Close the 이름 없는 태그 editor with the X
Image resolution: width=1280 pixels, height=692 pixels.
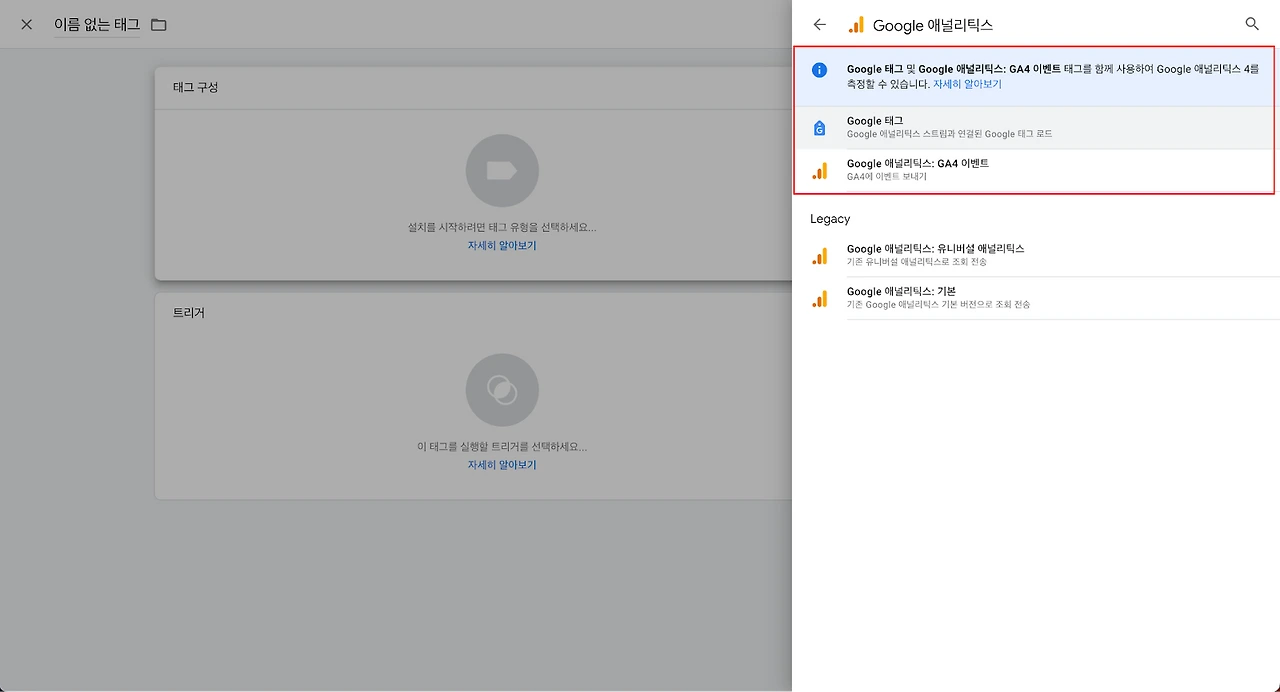click(x=27, y=24)
